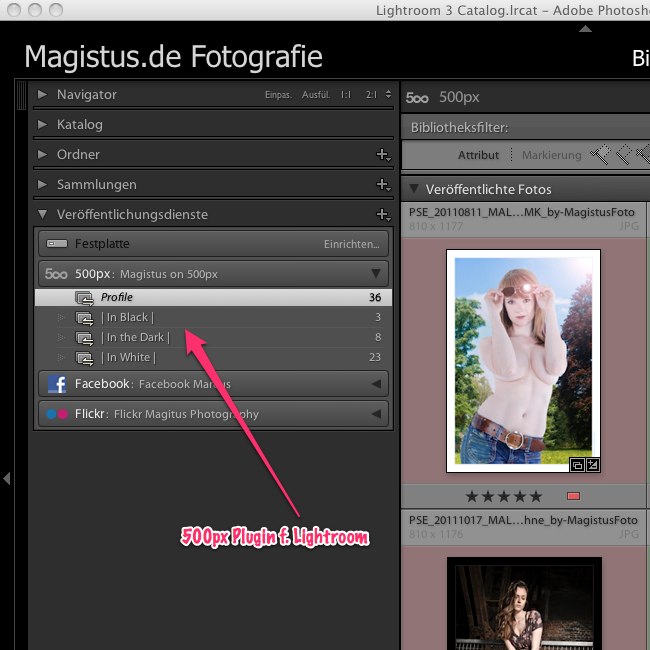Screen dimensions: 650x650
Task: Click the In Black collection icon
Action: coord(85,318)
